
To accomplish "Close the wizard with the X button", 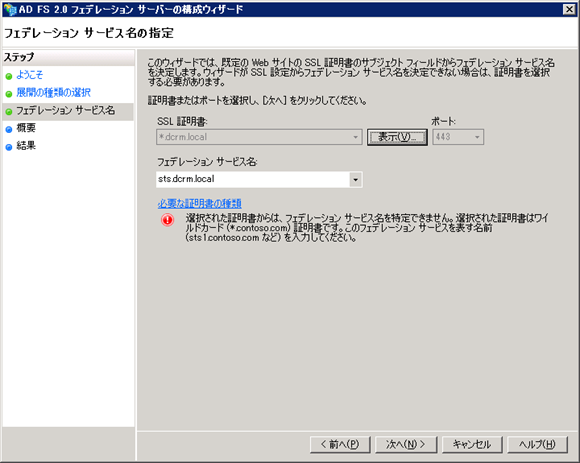I will [x=569, y=10].
